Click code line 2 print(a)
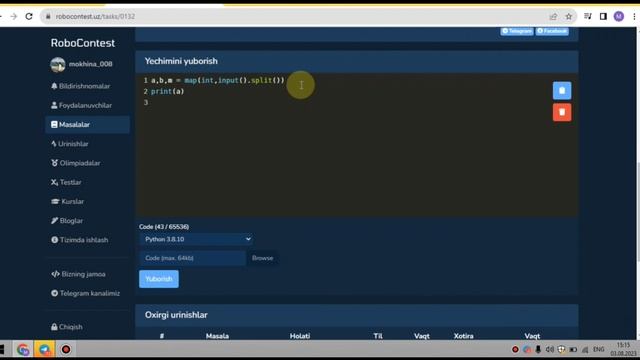This screenshot has height=360, width=640. click(168, 91)
